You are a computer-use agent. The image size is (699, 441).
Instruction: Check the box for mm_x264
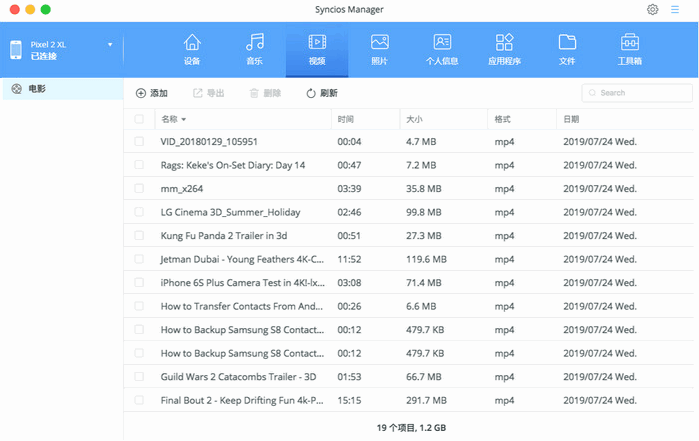[139, 189]
